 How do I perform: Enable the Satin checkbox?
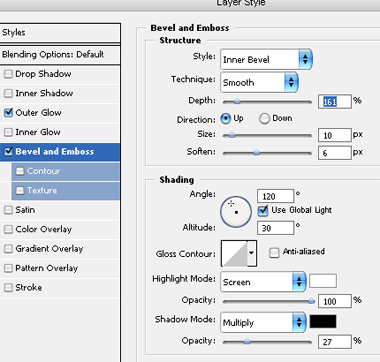pos(8,210)
